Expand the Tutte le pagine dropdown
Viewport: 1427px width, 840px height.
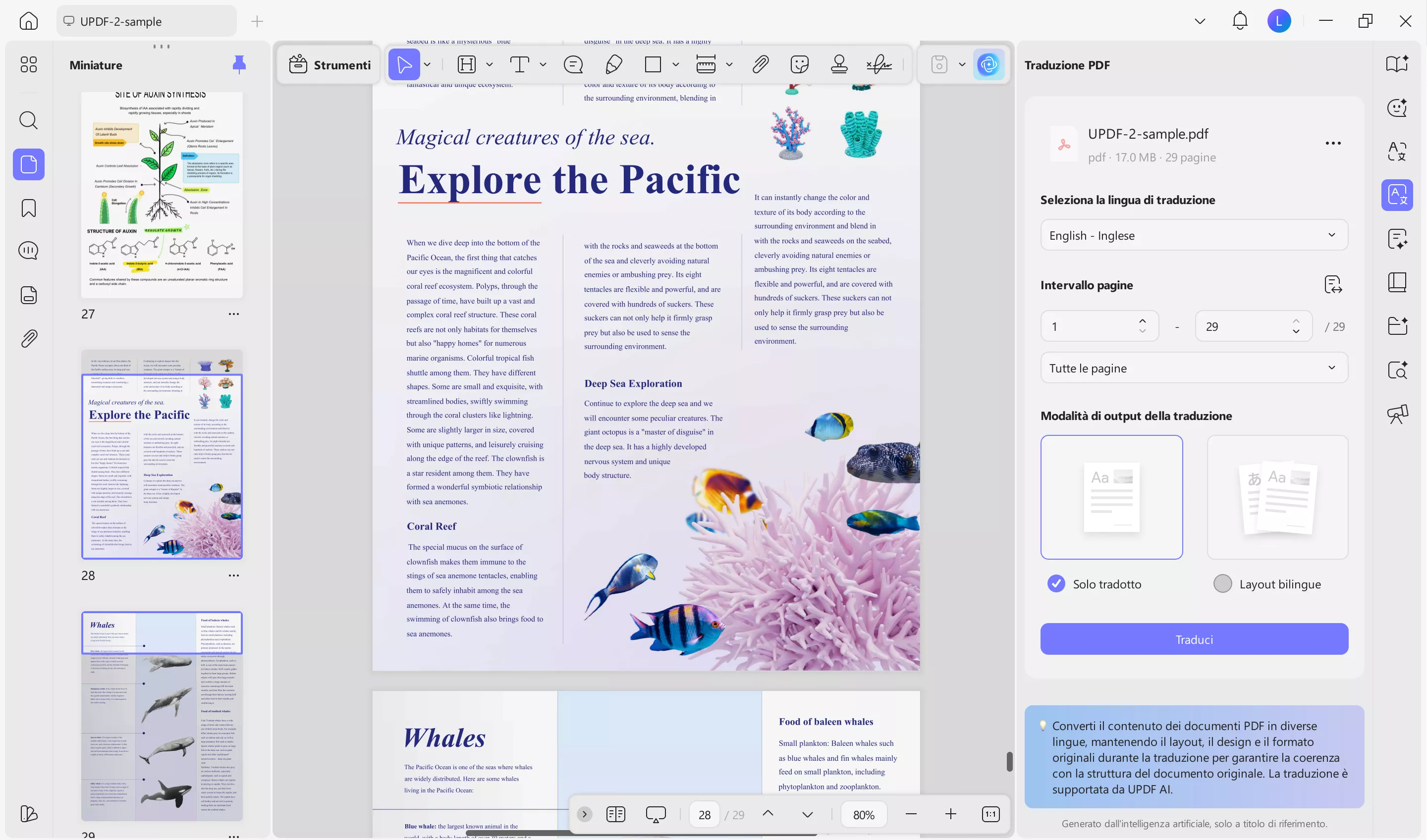tap(1194, 368)
